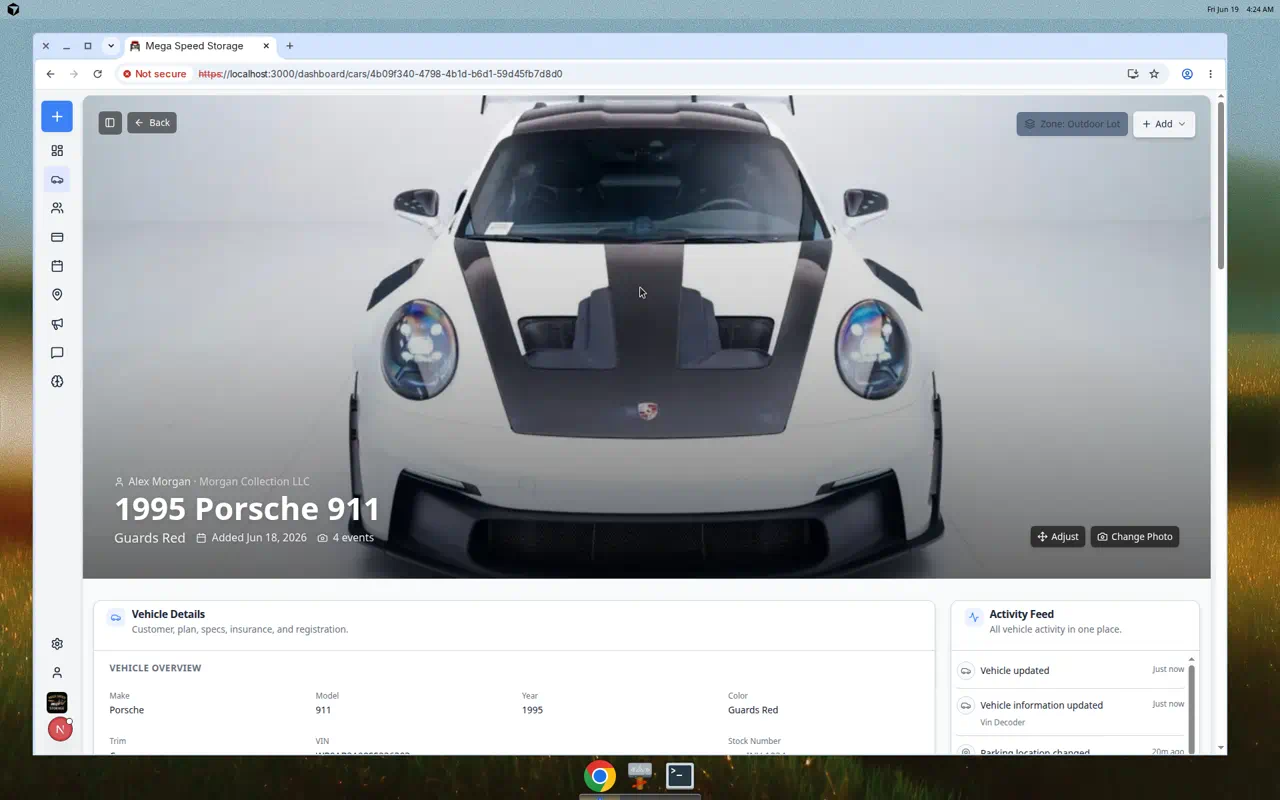This screenshot has width=1280, height=800.
Task: Click the install app icon in address bar
Action: pos(1132,74)
